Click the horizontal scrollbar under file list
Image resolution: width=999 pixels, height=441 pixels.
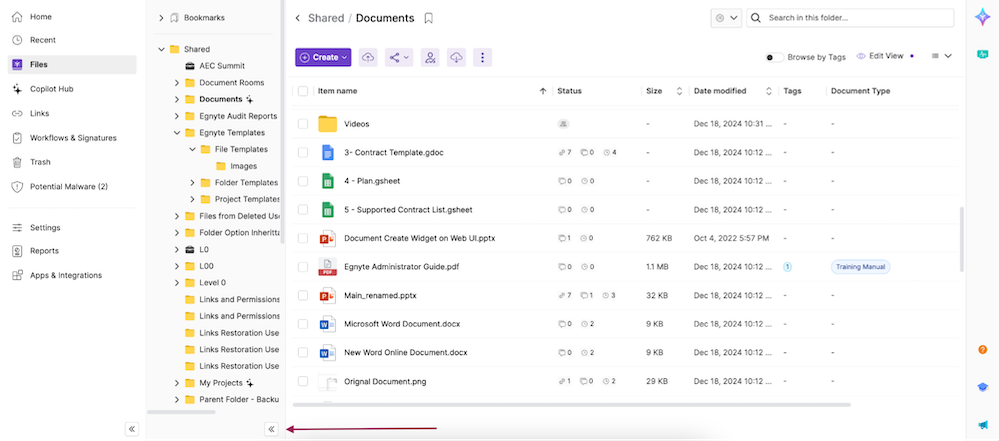571,405
